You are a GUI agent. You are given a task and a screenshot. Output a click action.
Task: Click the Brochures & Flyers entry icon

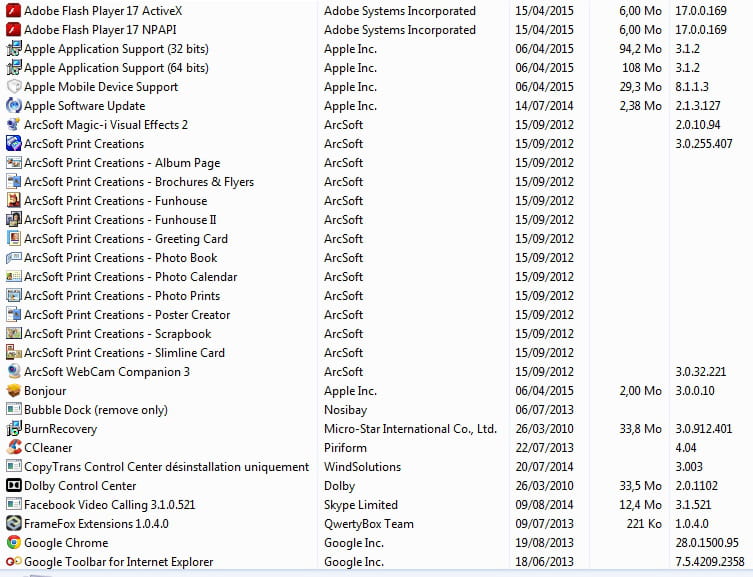[x=13, y=181]
